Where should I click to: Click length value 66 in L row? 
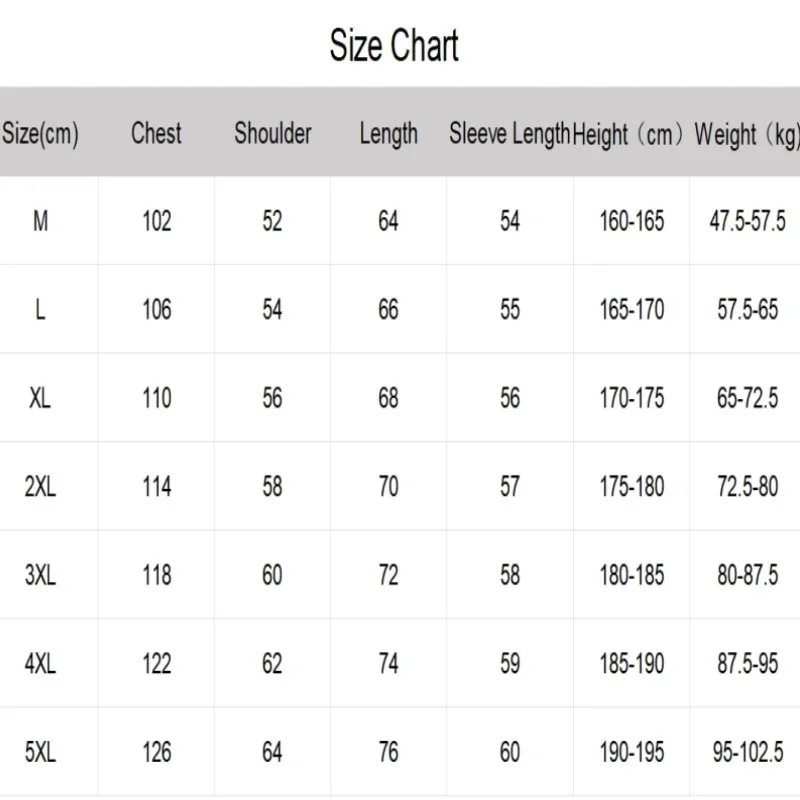388,310
